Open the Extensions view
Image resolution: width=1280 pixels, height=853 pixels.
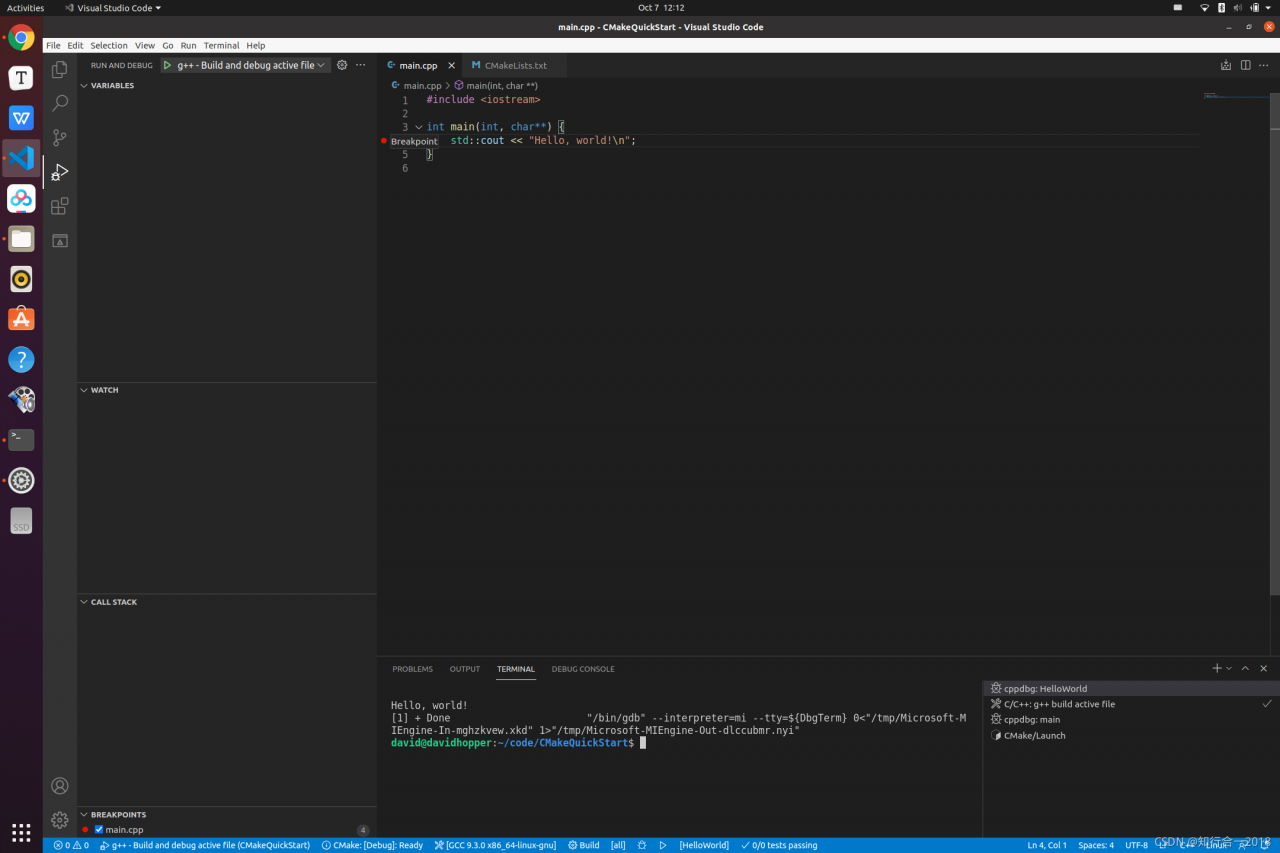[60, 206]
